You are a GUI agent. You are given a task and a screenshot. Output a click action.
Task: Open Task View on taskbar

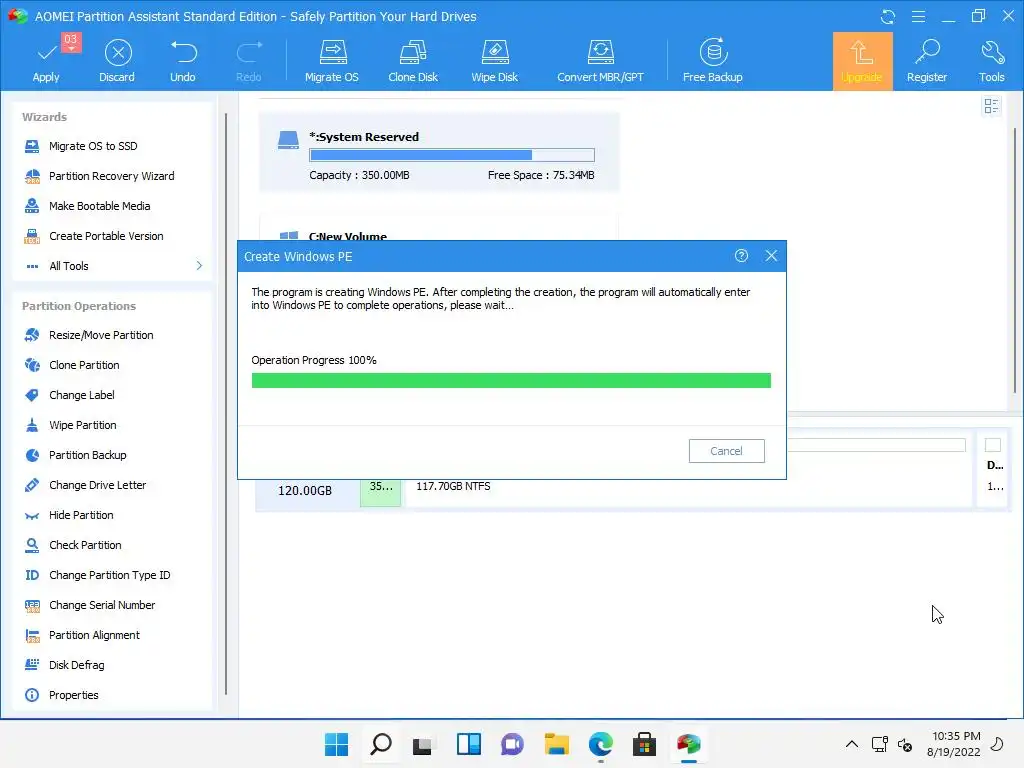point(423,744)
